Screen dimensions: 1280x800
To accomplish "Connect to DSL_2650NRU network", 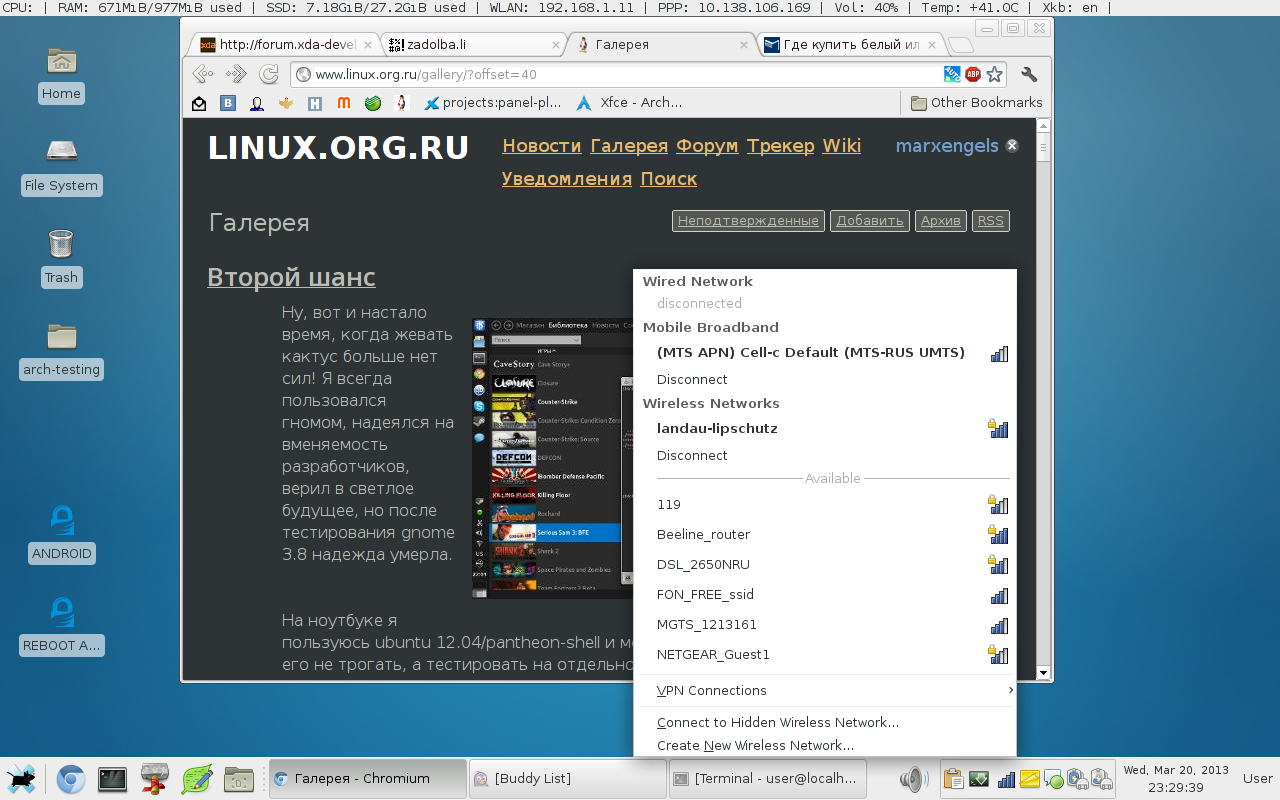I will coord(825,565).
